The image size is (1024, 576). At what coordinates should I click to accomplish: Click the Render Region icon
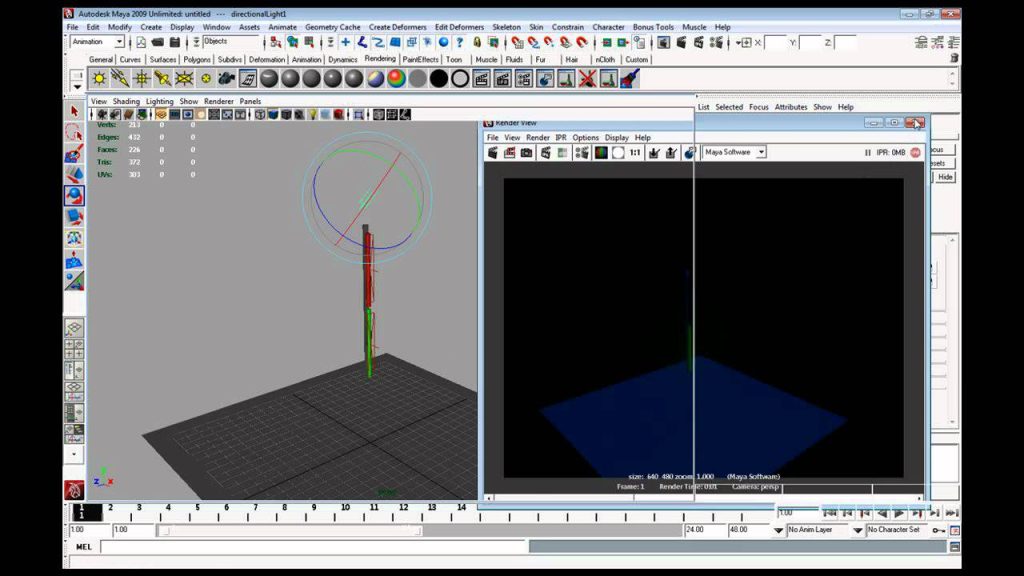click(x=509, y=152)
